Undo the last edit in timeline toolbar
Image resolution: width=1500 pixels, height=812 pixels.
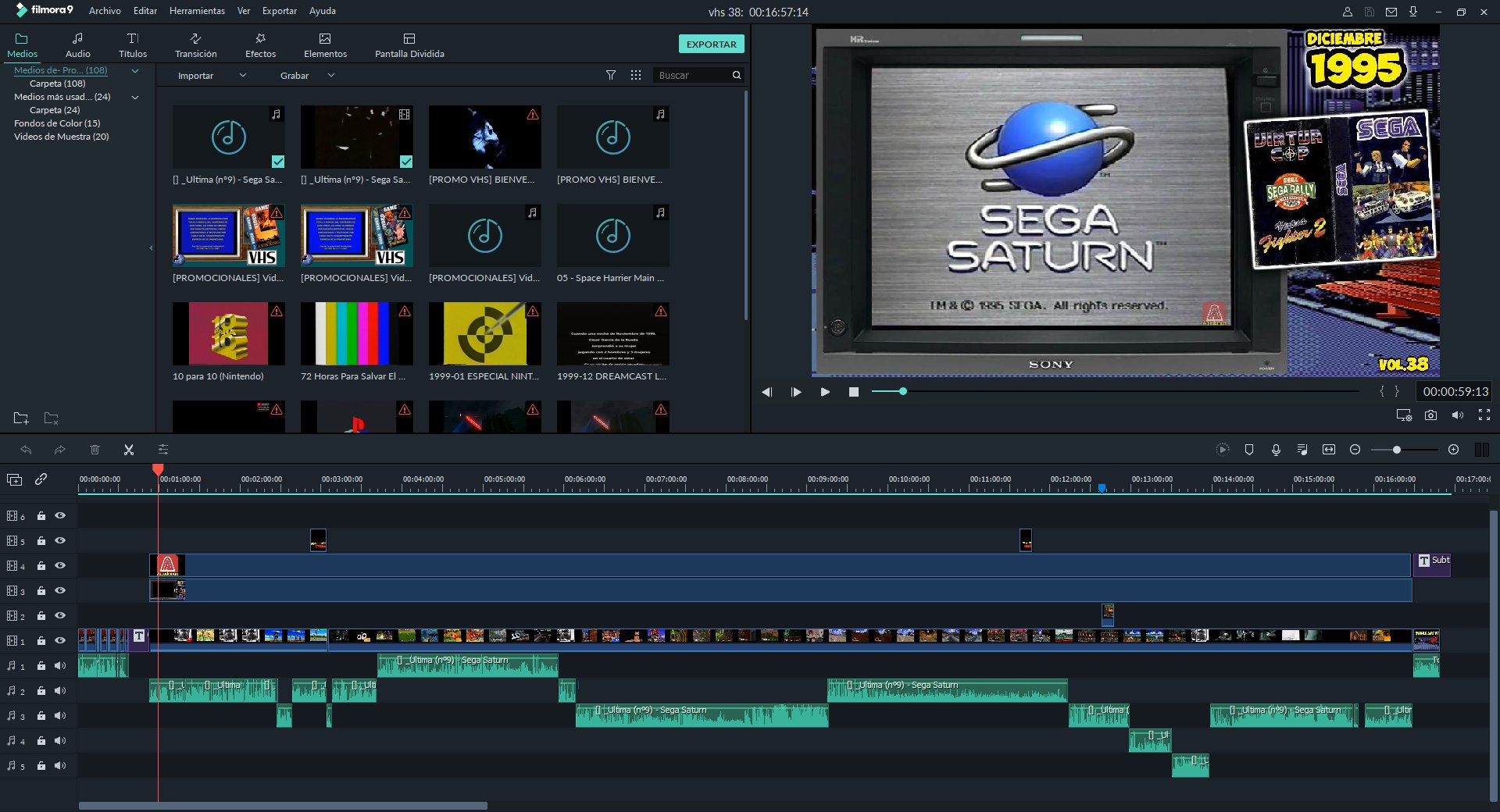tap(26, 450)
